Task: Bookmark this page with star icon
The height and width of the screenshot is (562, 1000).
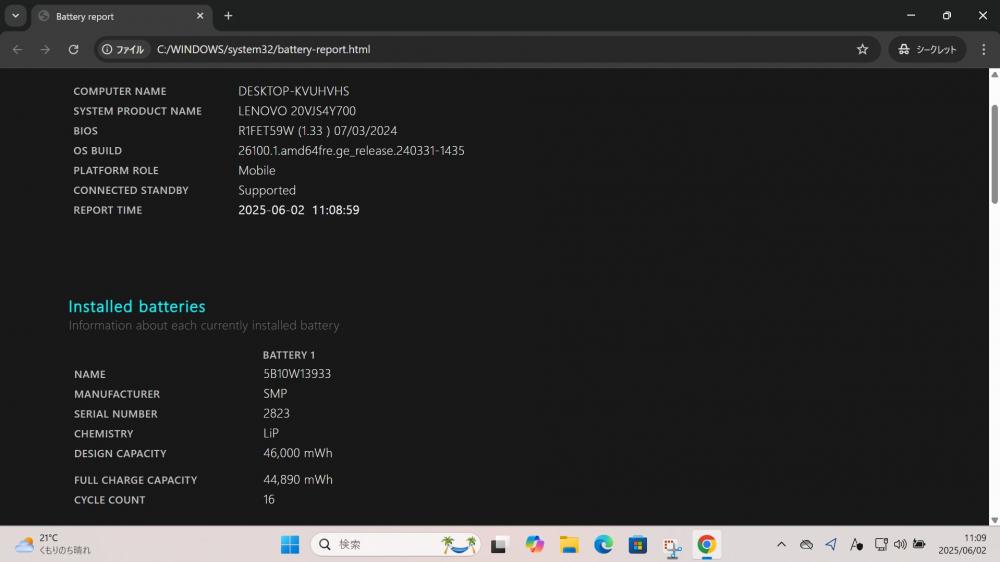Action: pyautogui.click(x=862, y=49)
